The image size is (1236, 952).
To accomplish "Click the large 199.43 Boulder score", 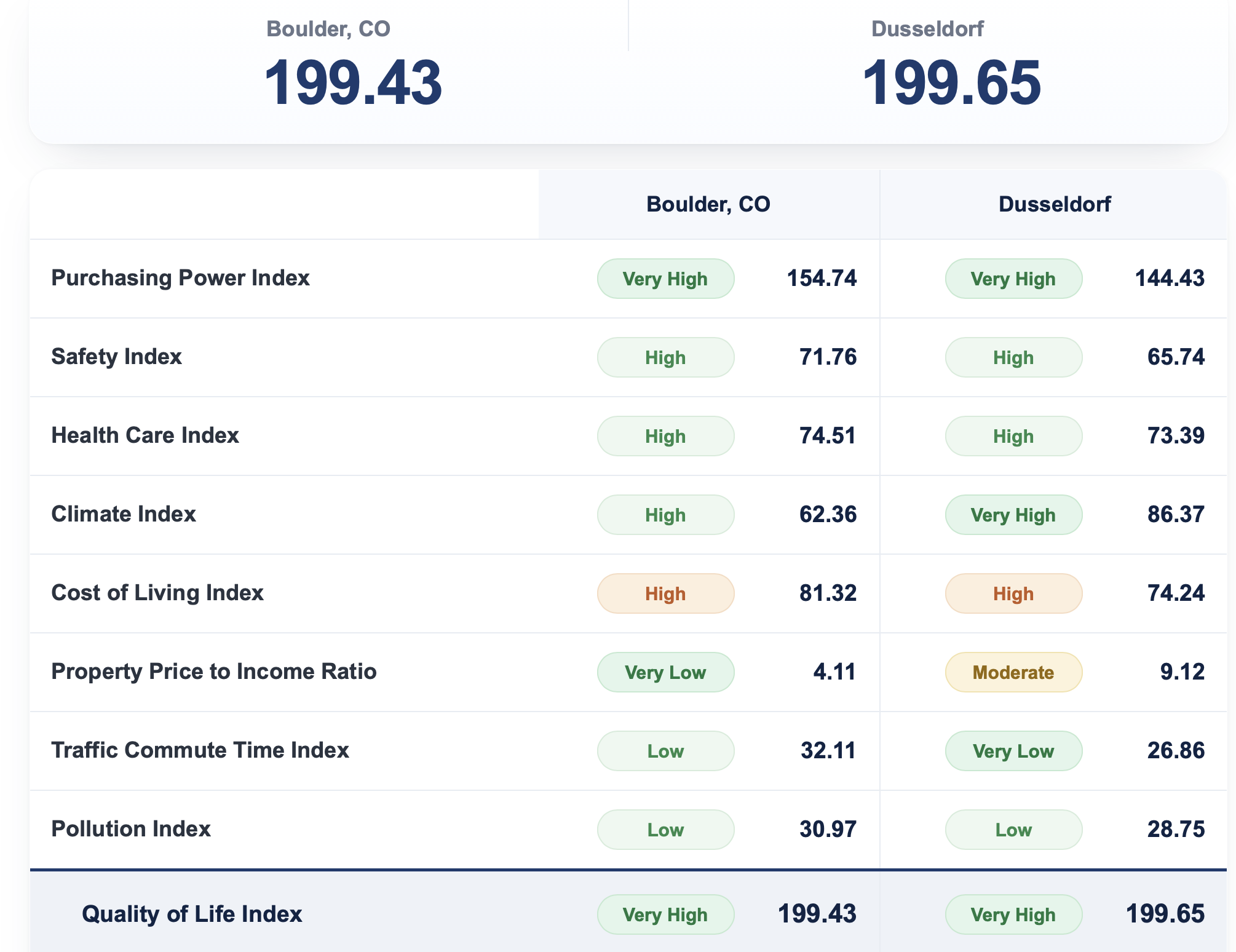I will click(353, 82).
